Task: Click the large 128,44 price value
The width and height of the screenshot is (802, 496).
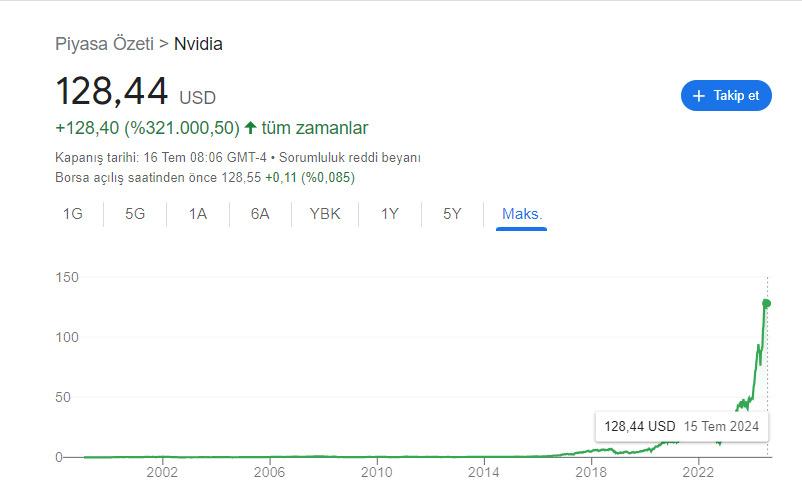Action: 111,92
